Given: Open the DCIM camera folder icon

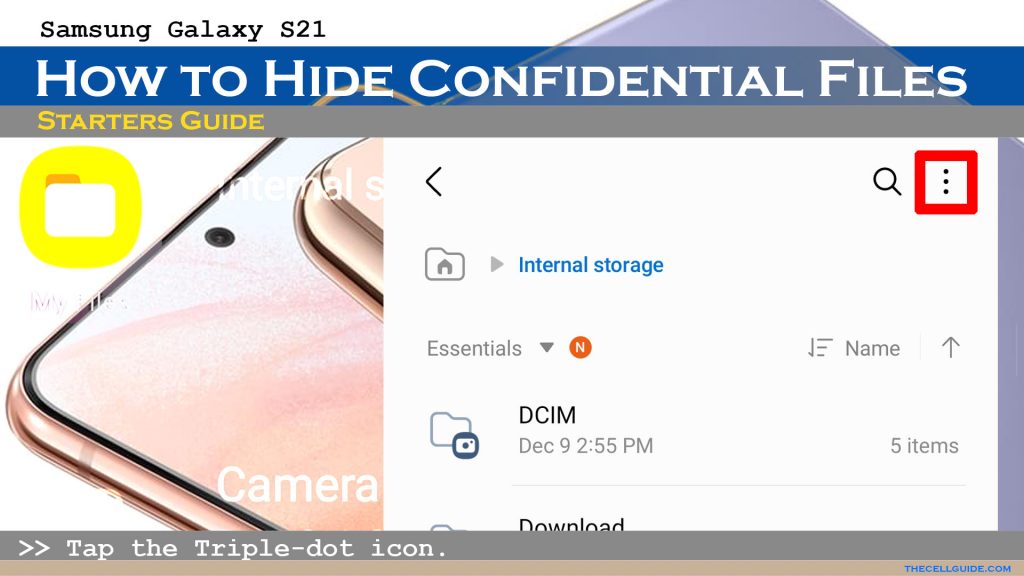Looking at the screenshot, I should tap(455, 434).
